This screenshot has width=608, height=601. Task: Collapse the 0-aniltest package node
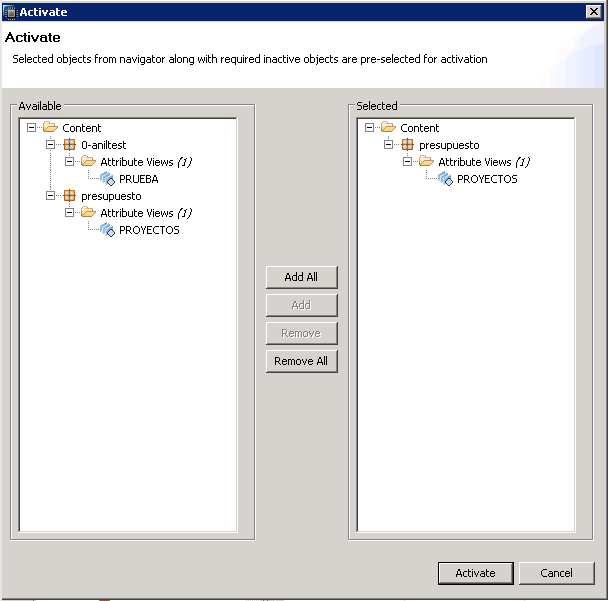coord(51,145)
